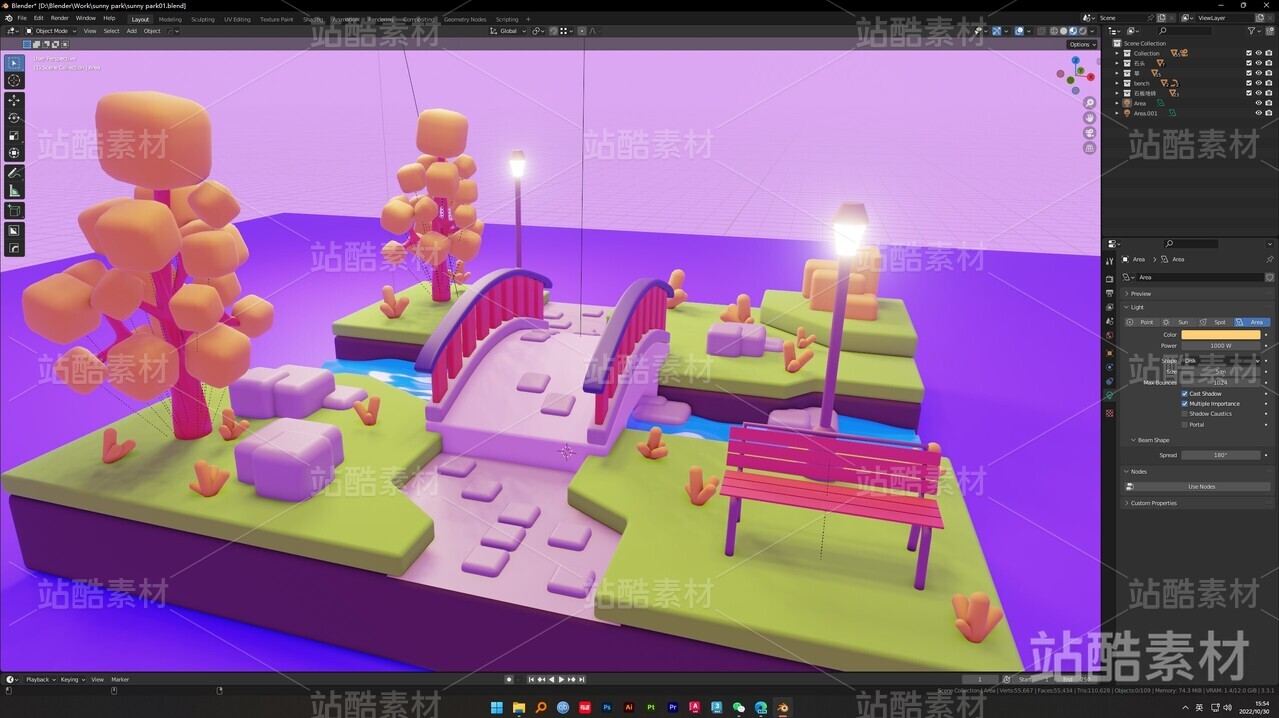Click the light Color swatch
The height and width of the screenshot is (718, 1279).
point(1221,335)
